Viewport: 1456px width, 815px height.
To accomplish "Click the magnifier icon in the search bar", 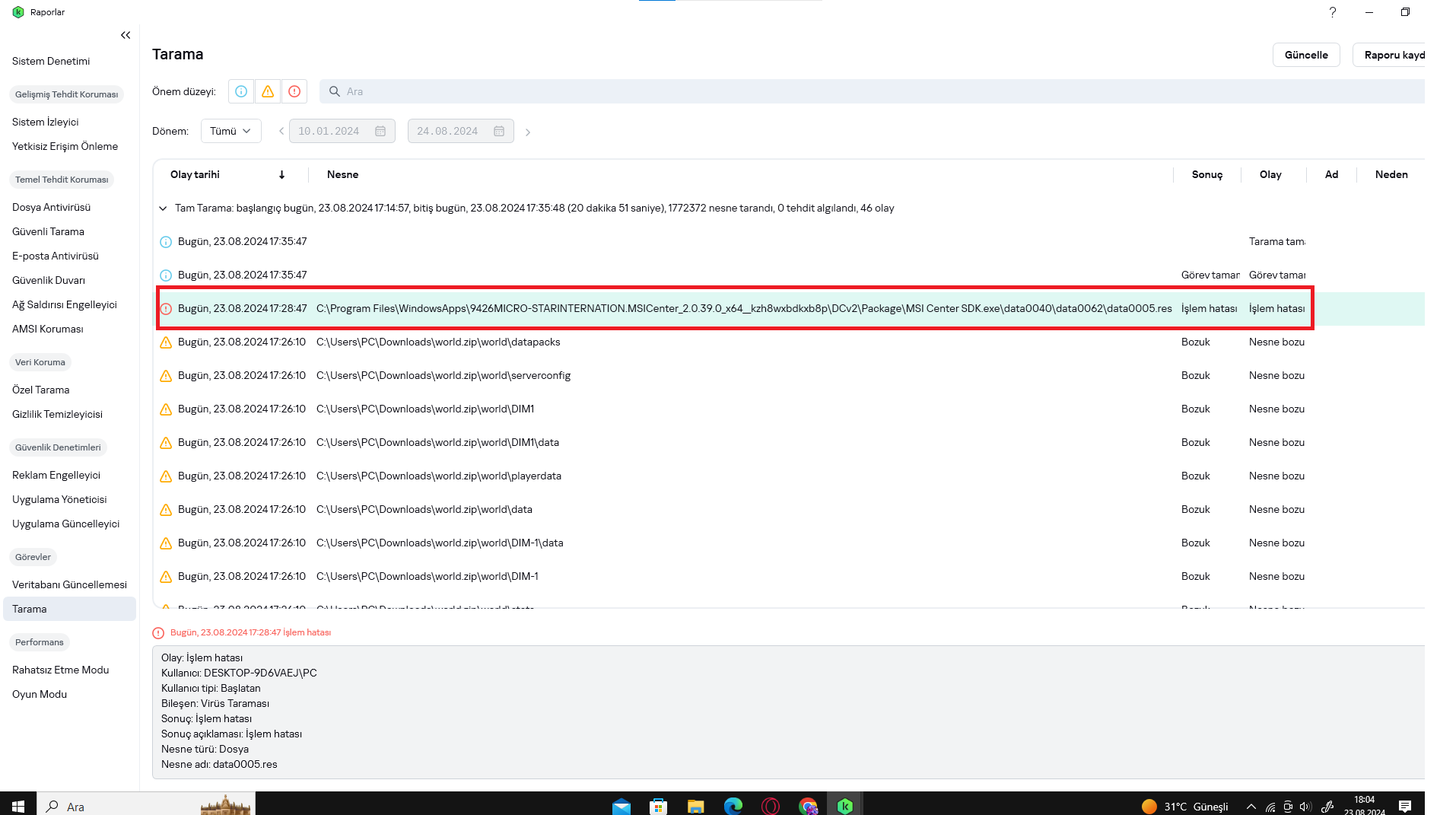I will pyautogui.click(x=334, y=91).
